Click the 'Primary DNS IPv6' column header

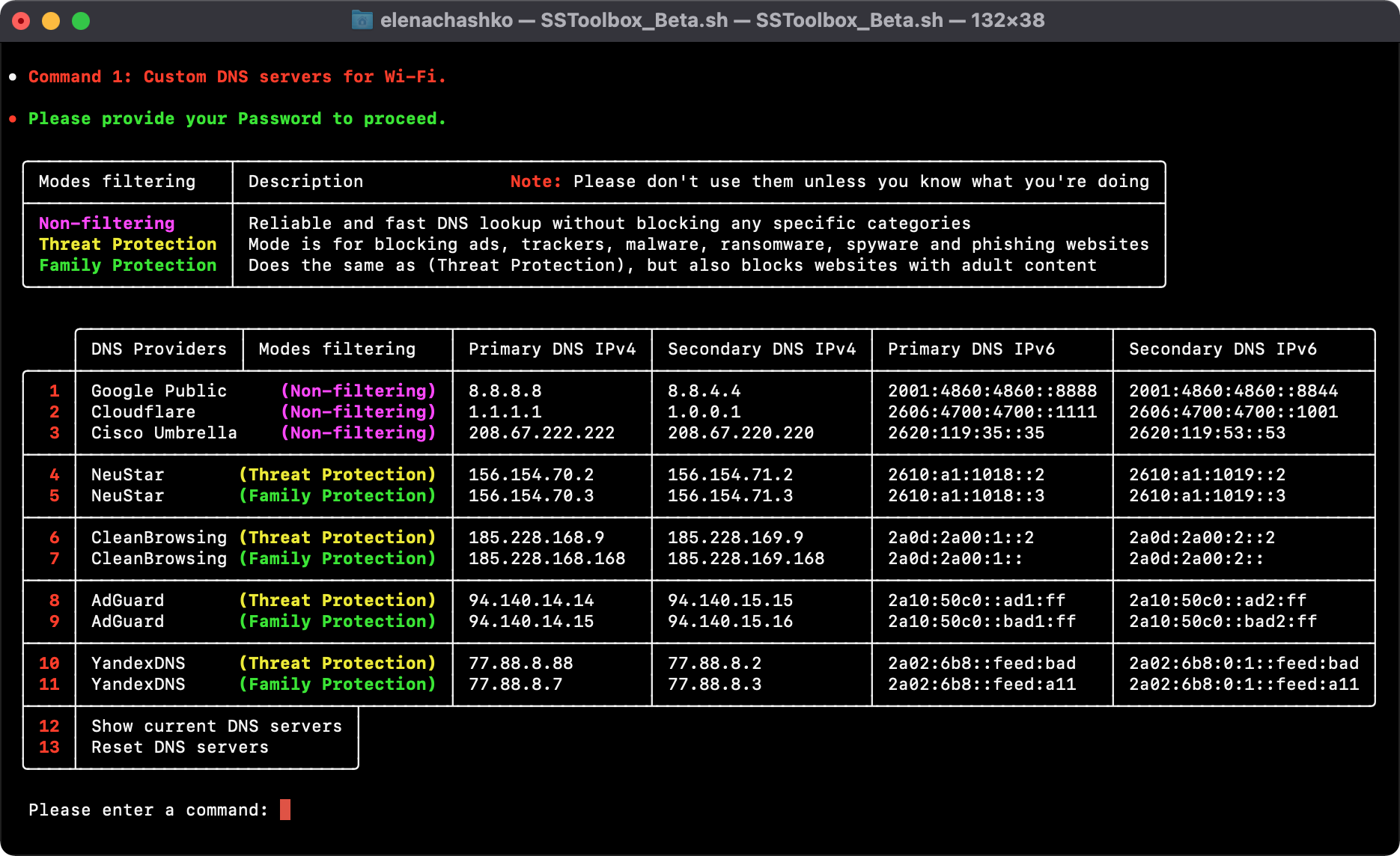[x=972, y=349]
